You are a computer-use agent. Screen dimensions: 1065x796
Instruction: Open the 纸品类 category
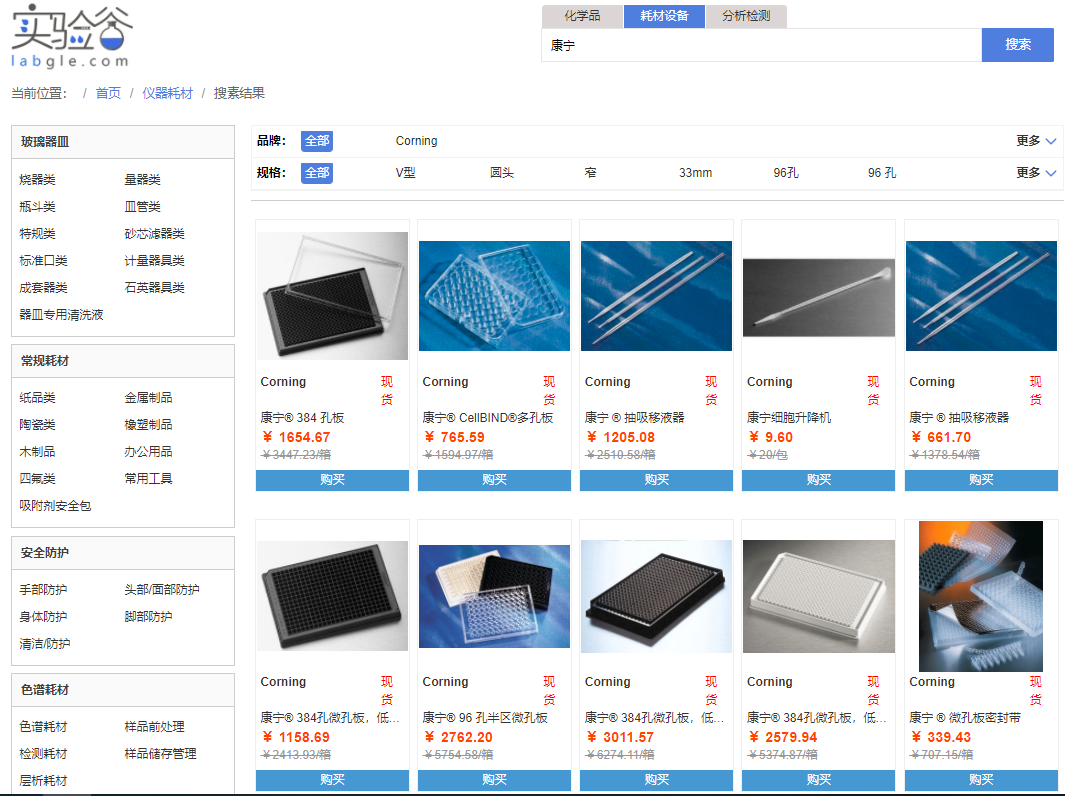pyautogui.click(x=37, y=397)
